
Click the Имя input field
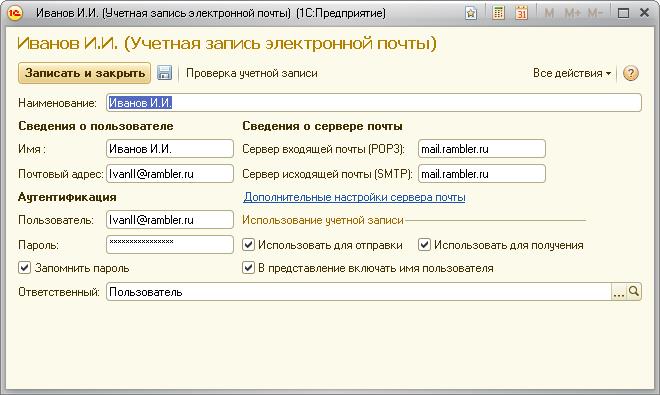pyautogui.click(x=170, y=149)
